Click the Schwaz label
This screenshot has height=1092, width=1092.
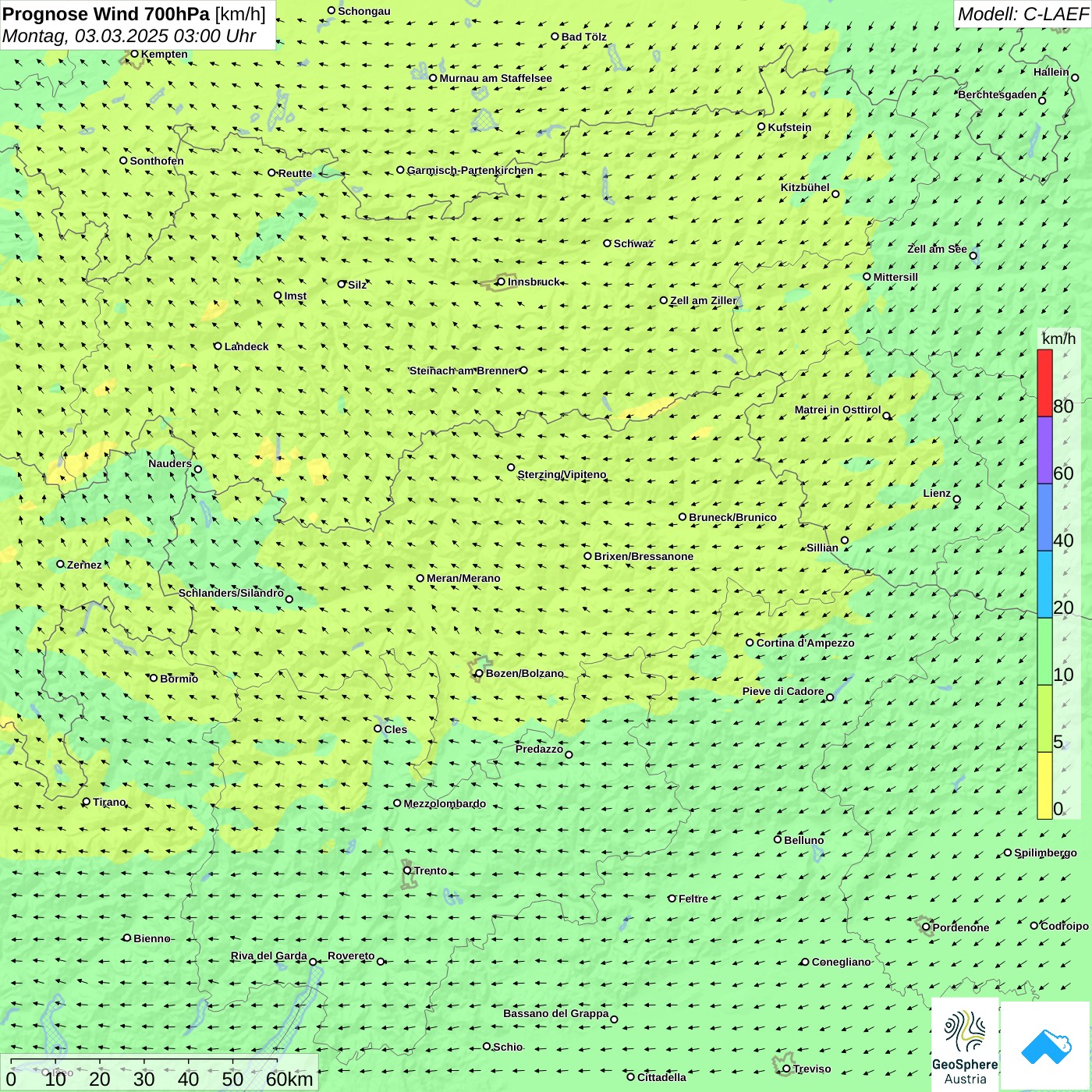[x=633, y=243]
